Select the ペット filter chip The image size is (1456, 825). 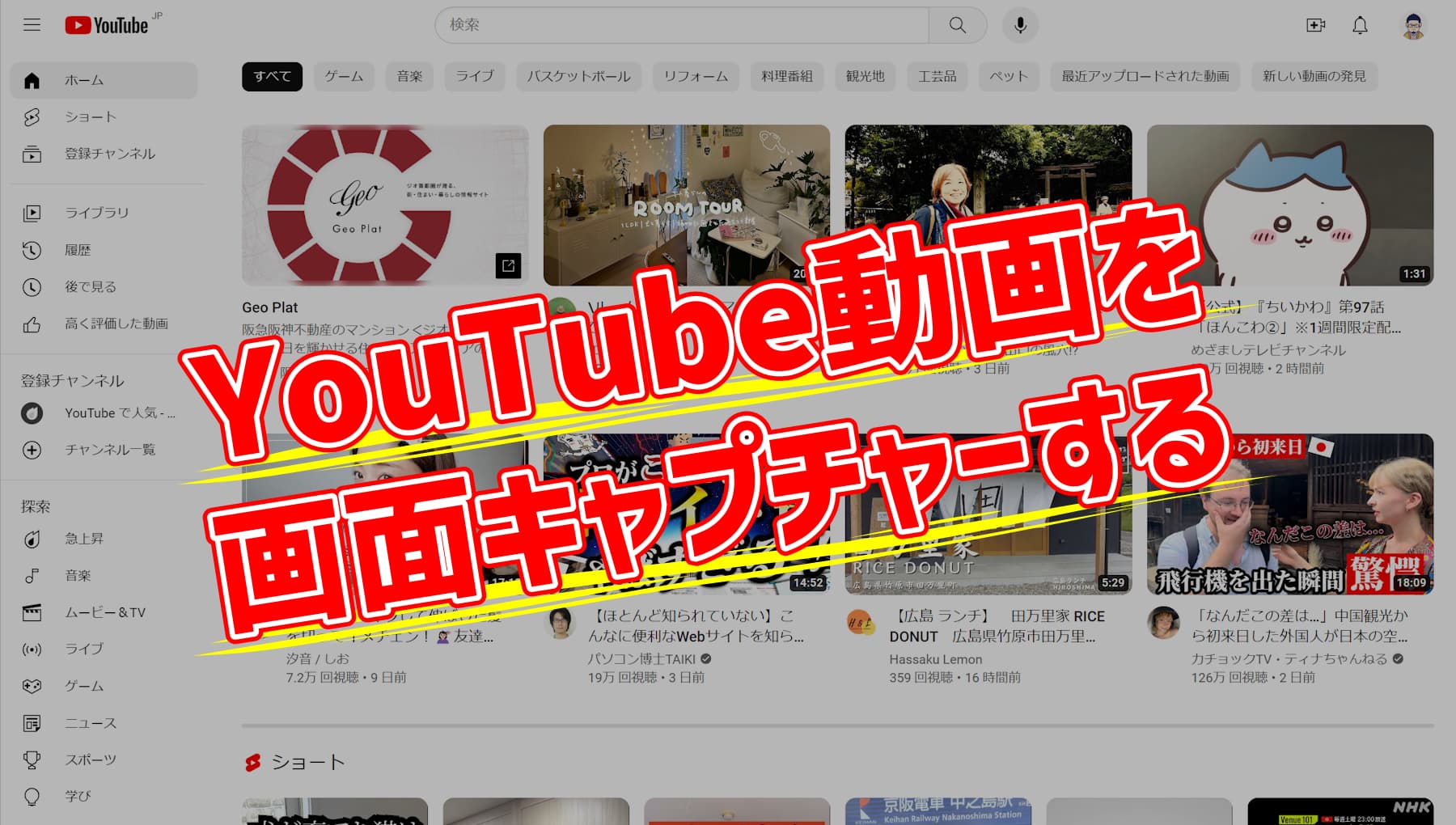[x=1009, y=77]
